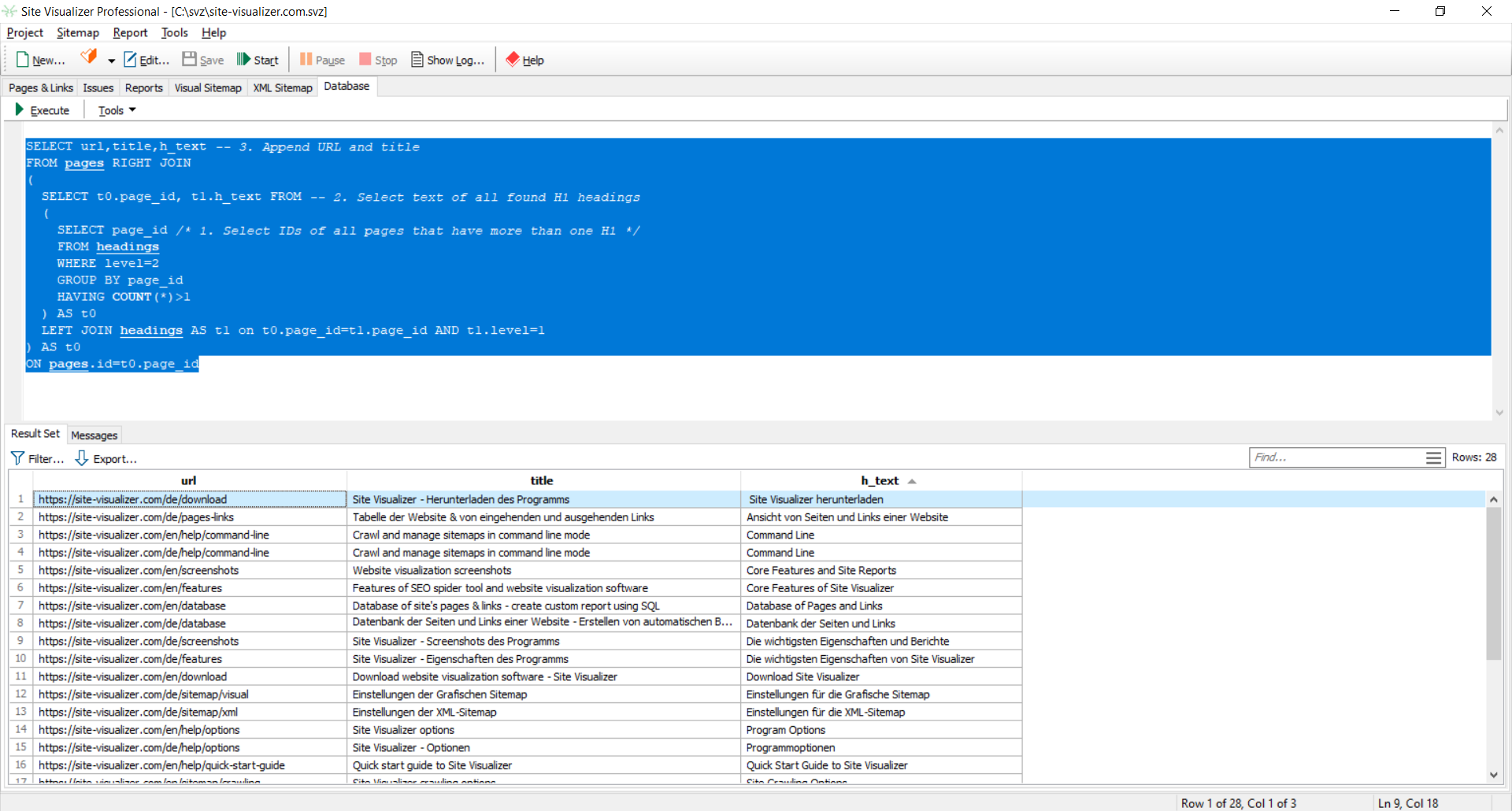Export the results using Export icon
Viewport: 1512px width, 811px height.
click(82, 458)
